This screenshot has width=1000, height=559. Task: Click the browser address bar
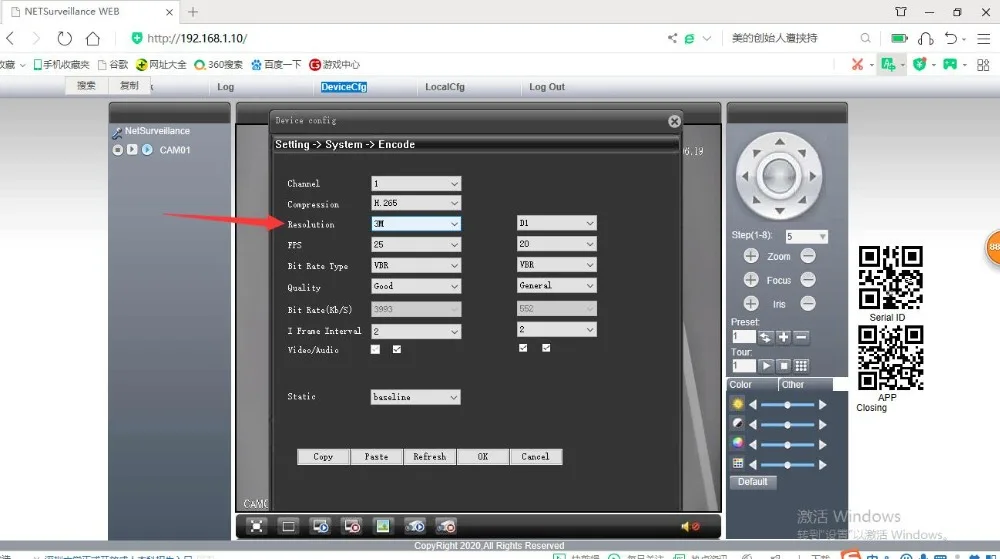pyautogui.click(x=395, y=38)
